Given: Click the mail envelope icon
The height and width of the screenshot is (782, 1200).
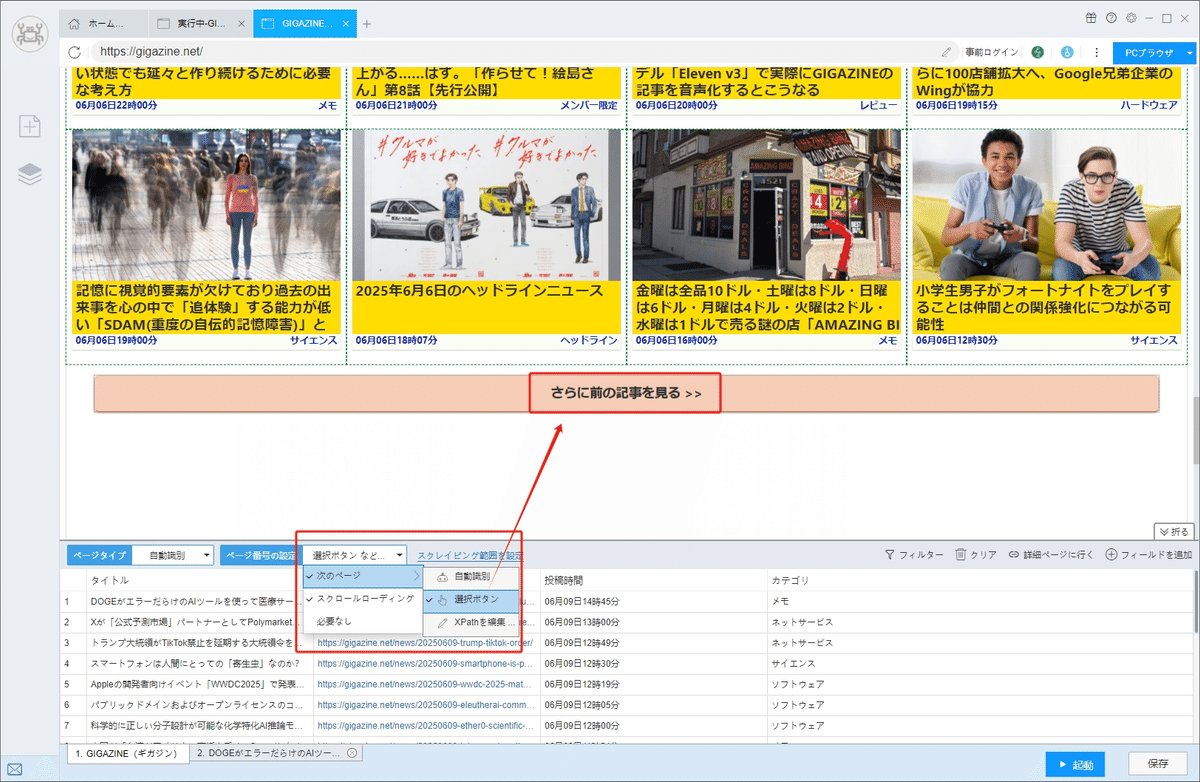Looking at the screenshot, I should tap(14, 769).
